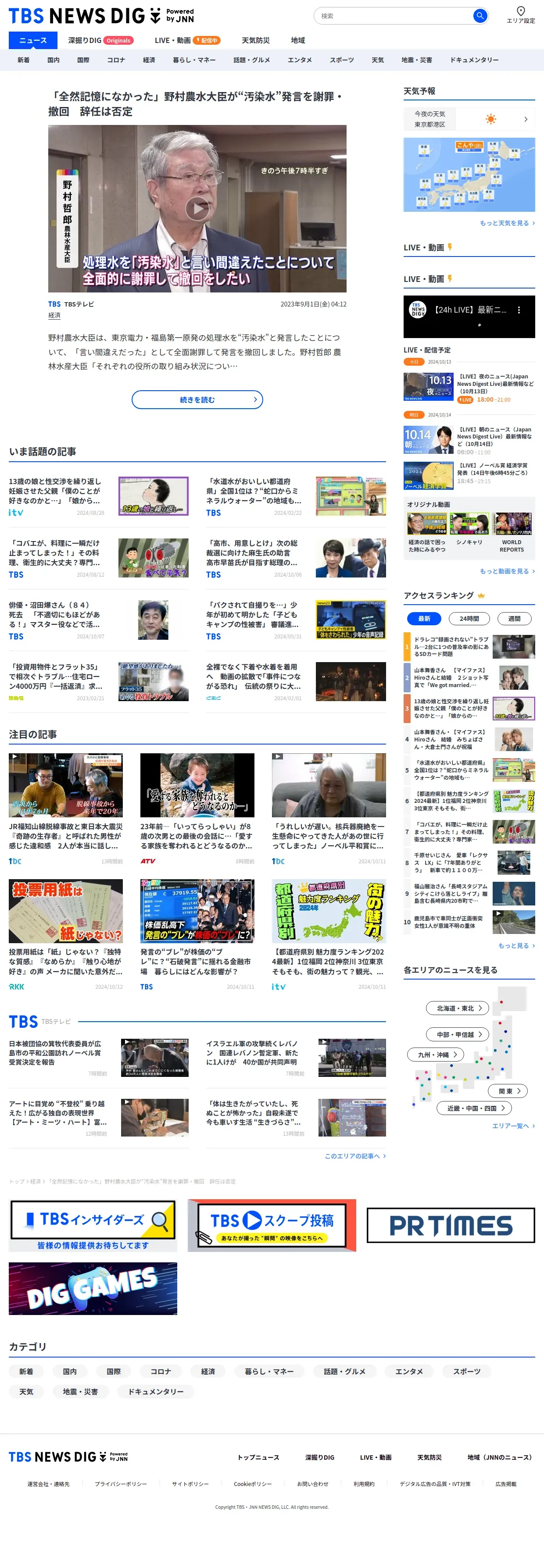
Task: Click 話題・グルメ category pill at bottom
Action: [x=345, y=1372]
